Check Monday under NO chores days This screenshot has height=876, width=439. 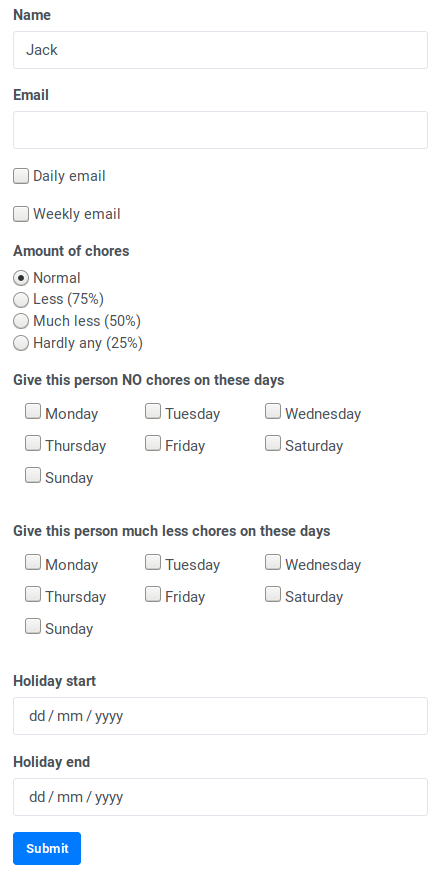point(33,412)
